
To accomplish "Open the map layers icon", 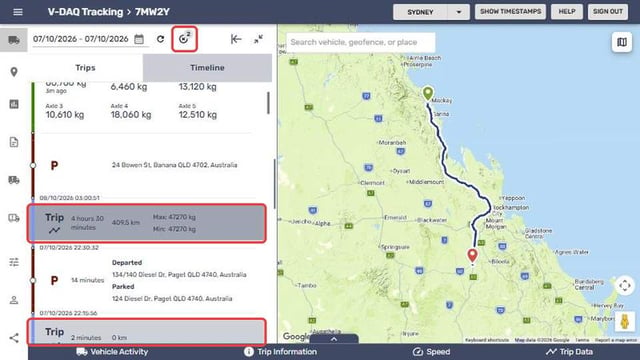I will pyautogui.click(x=622, y=42).
